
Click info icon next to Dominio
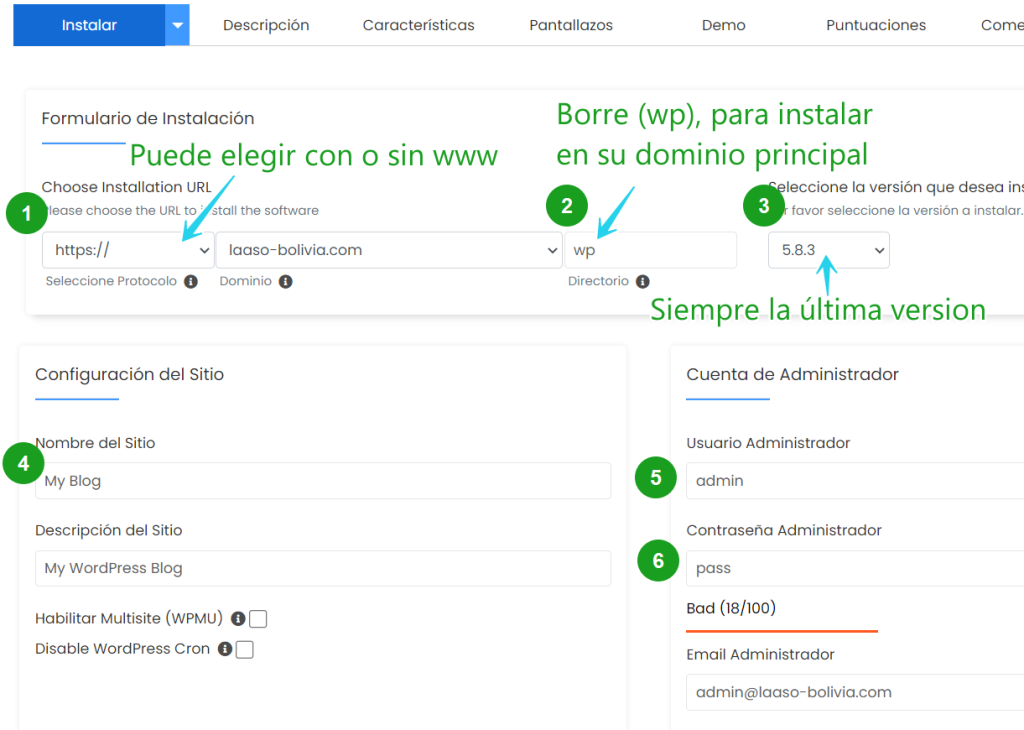pos(285,281)
